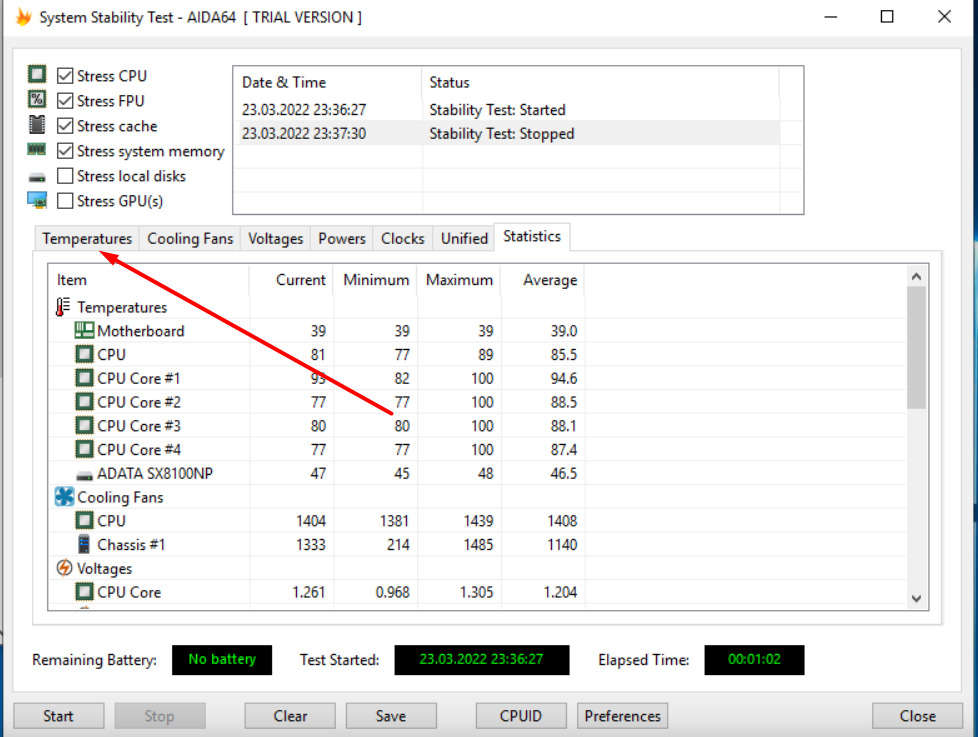Open the Cooling Fans tab
978x737 pixels.
coord(190,239)
